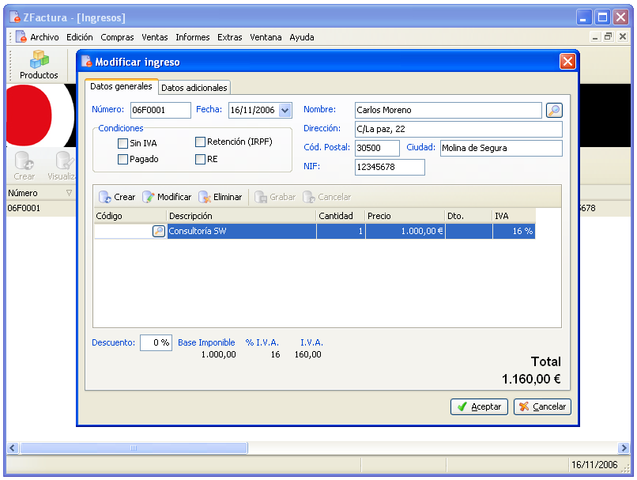
Task: Click the Aceptar button
Action: [x=479, y=406]
